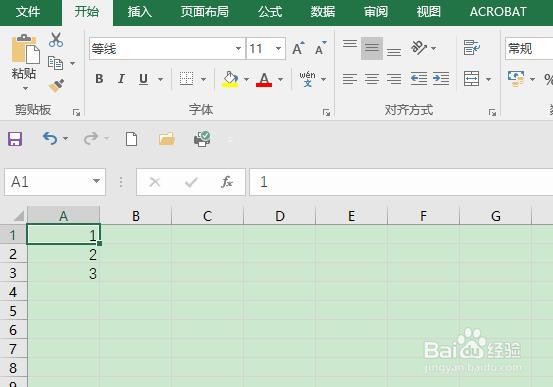Viewport: 553px width, 387px height.
Task: Open the 视图 View tab
Action: 429,12
